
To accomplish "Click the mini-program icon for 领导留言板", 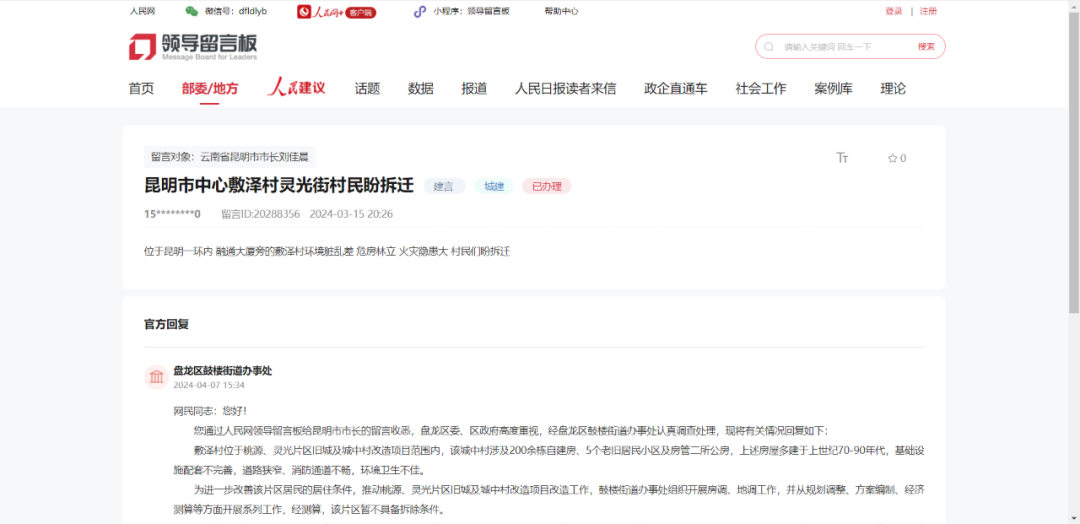I will (x=420, y=11).
